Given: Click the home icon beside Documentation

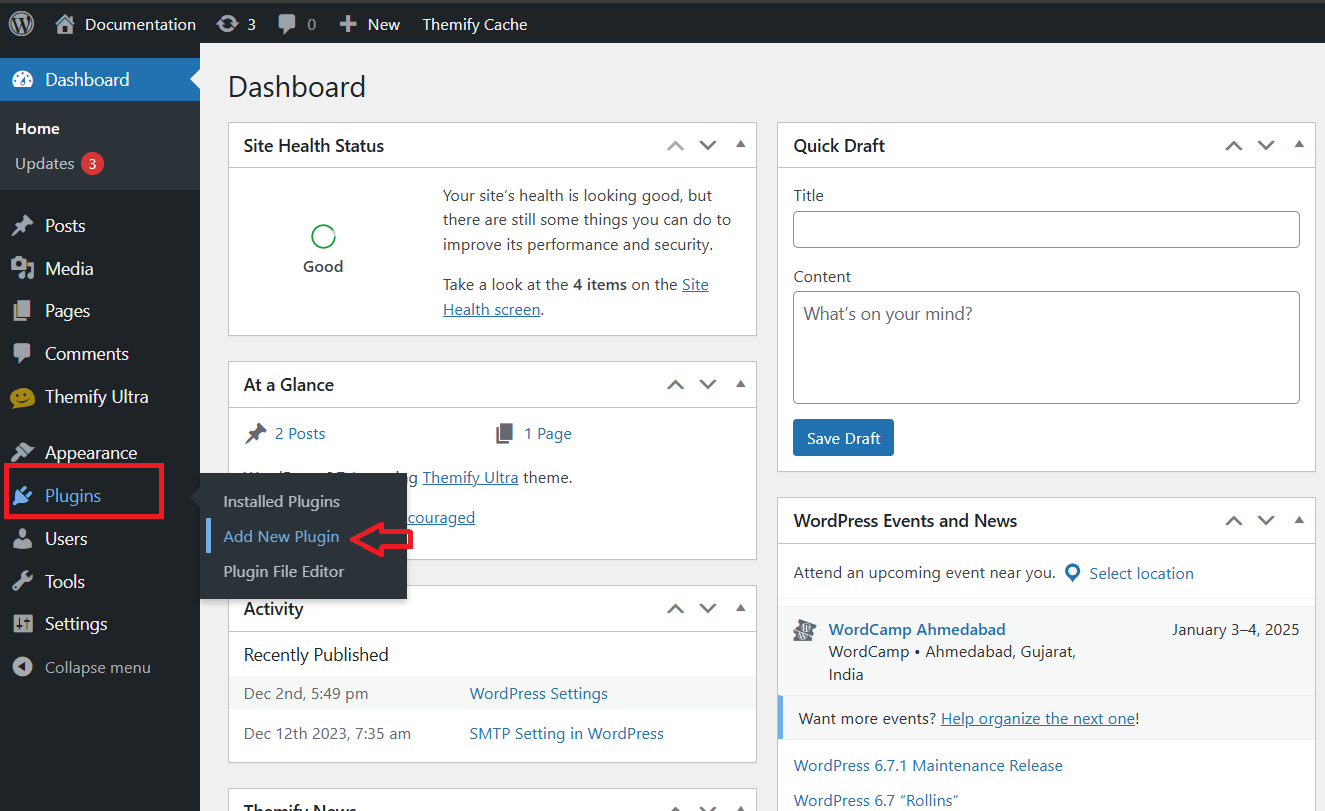Looking at the screenshot, I should [x=65, y=24].
